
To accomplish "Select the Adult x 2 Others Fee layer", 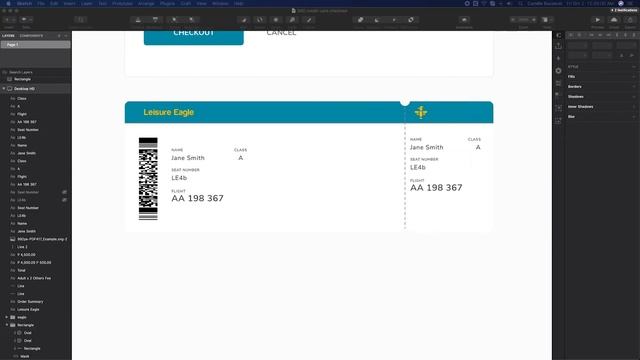I will [34, 278].
